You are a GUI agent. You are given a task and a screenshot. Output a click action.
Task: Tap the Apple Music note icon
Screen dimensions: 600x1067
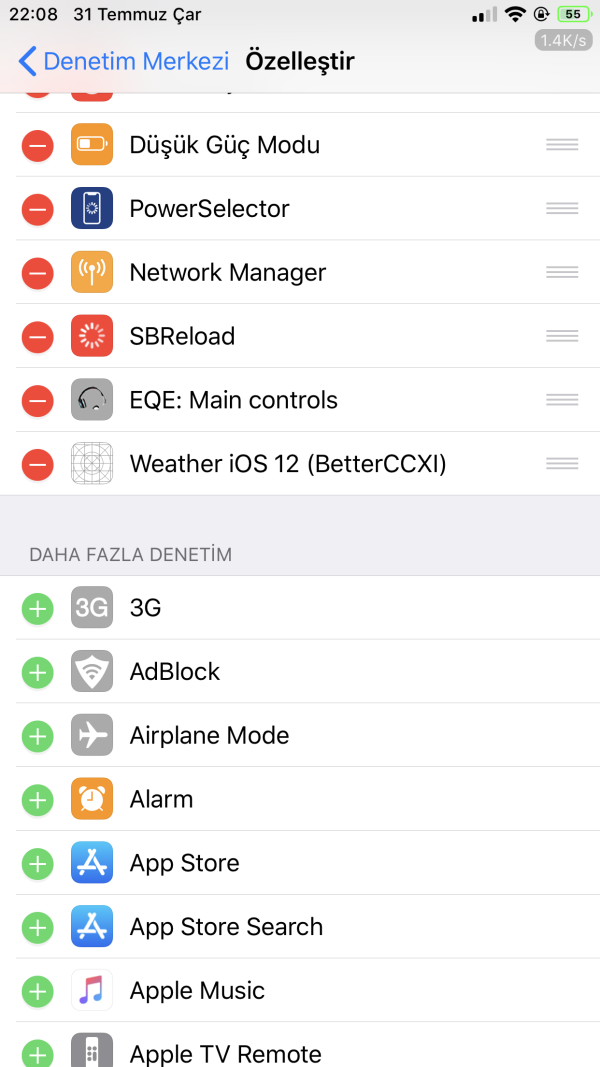pyautogui.click(x=92, y=990)
